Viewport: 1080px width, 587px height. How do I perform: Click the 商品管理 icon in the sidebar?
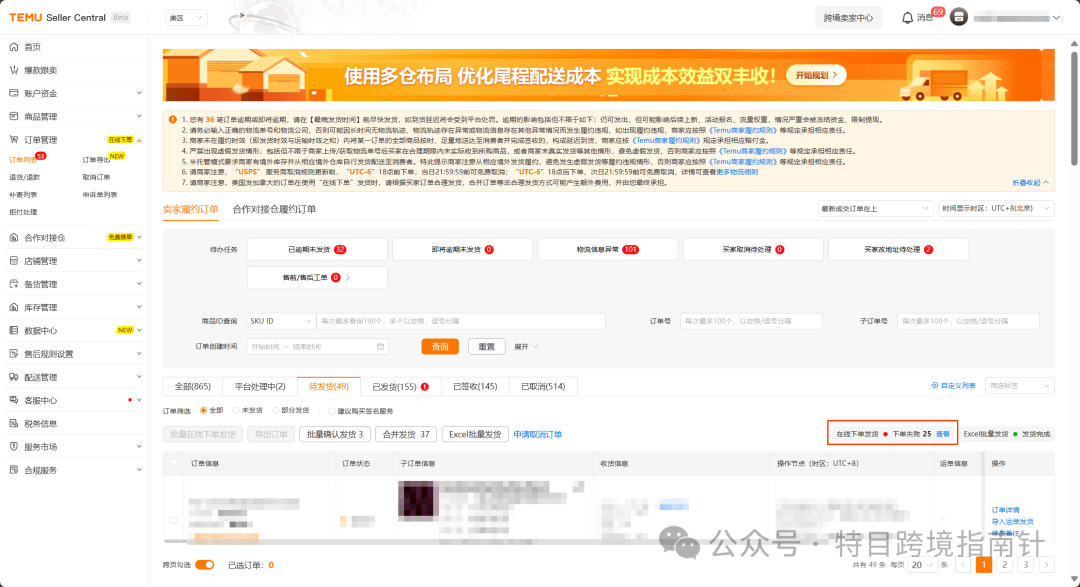[x=14, y=116]
